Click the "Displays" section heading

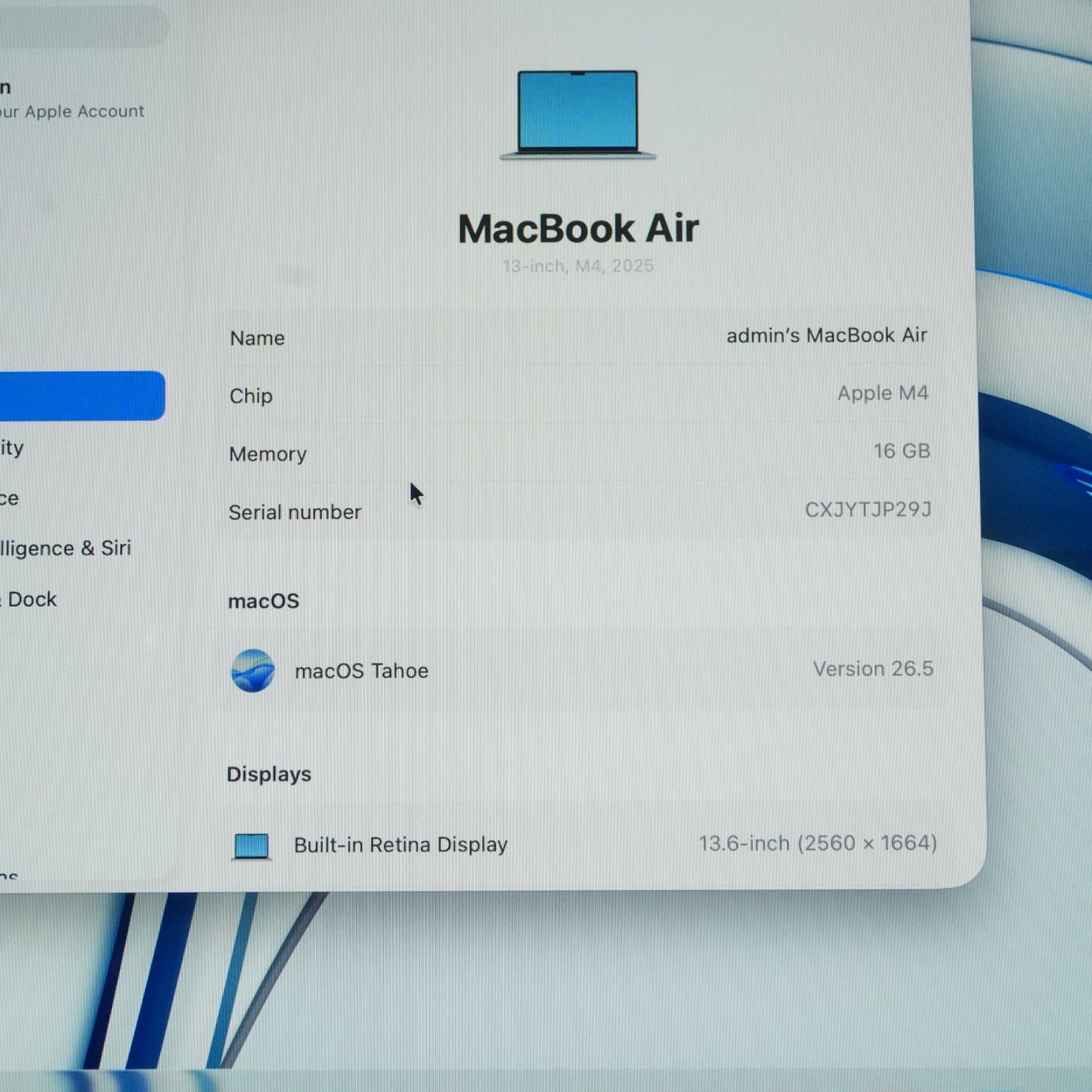click(269, 775)
